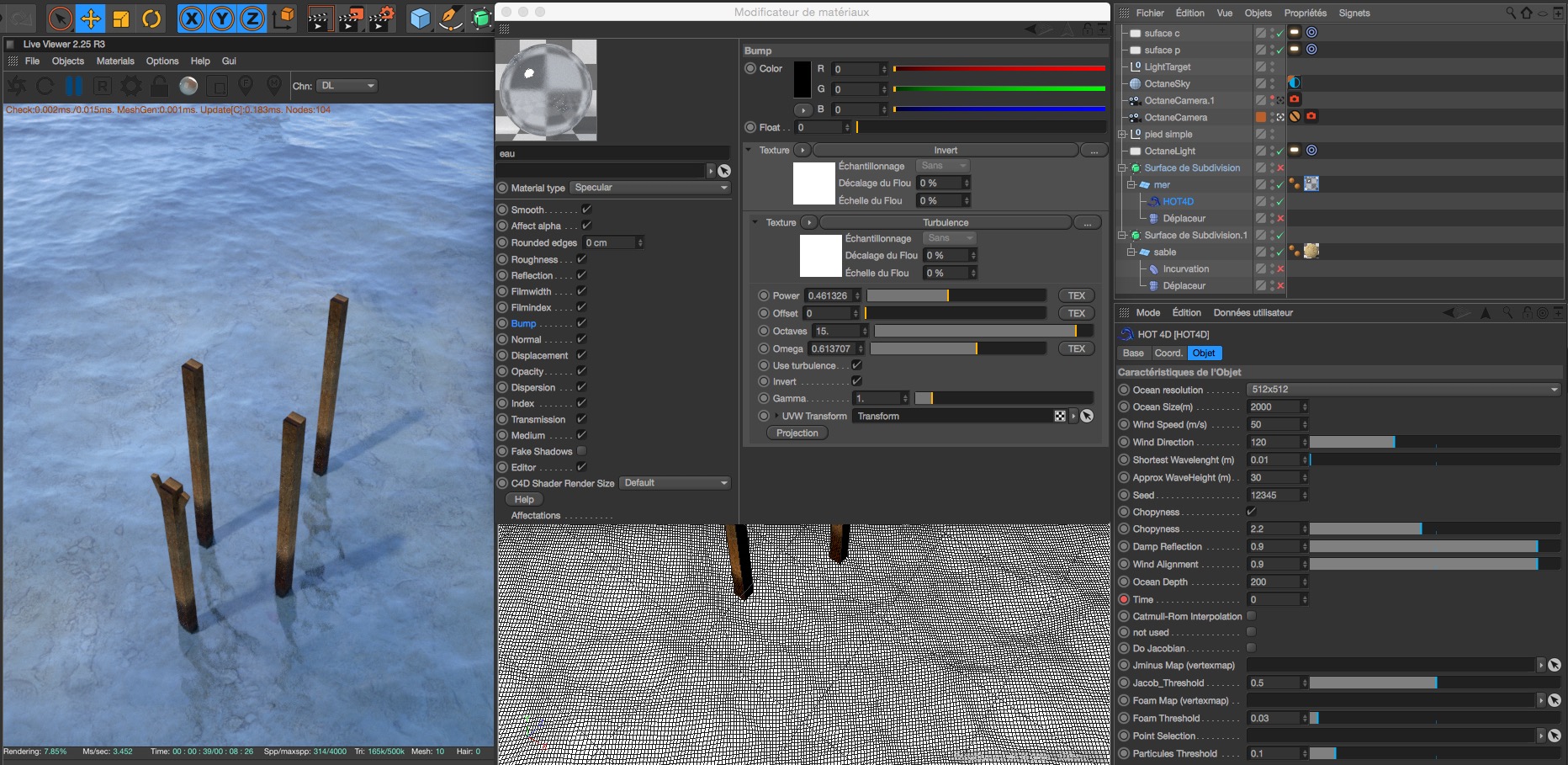Image resolution: width=1568 pixels, height=765 pixels.
Task: Toggle Catmull-Rom Interpolation checkbox
Action: [x=1251, y=616]
